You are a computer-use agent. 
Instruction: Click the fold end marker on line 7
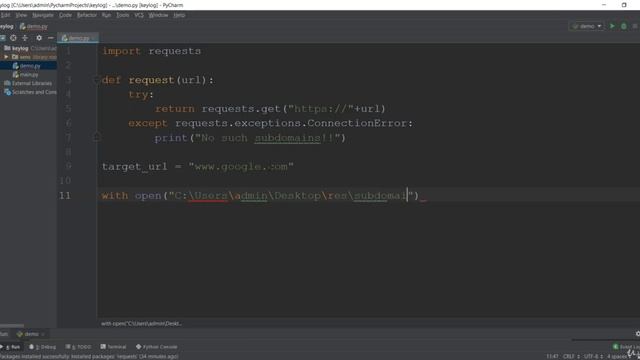click(x=96, y=138)
